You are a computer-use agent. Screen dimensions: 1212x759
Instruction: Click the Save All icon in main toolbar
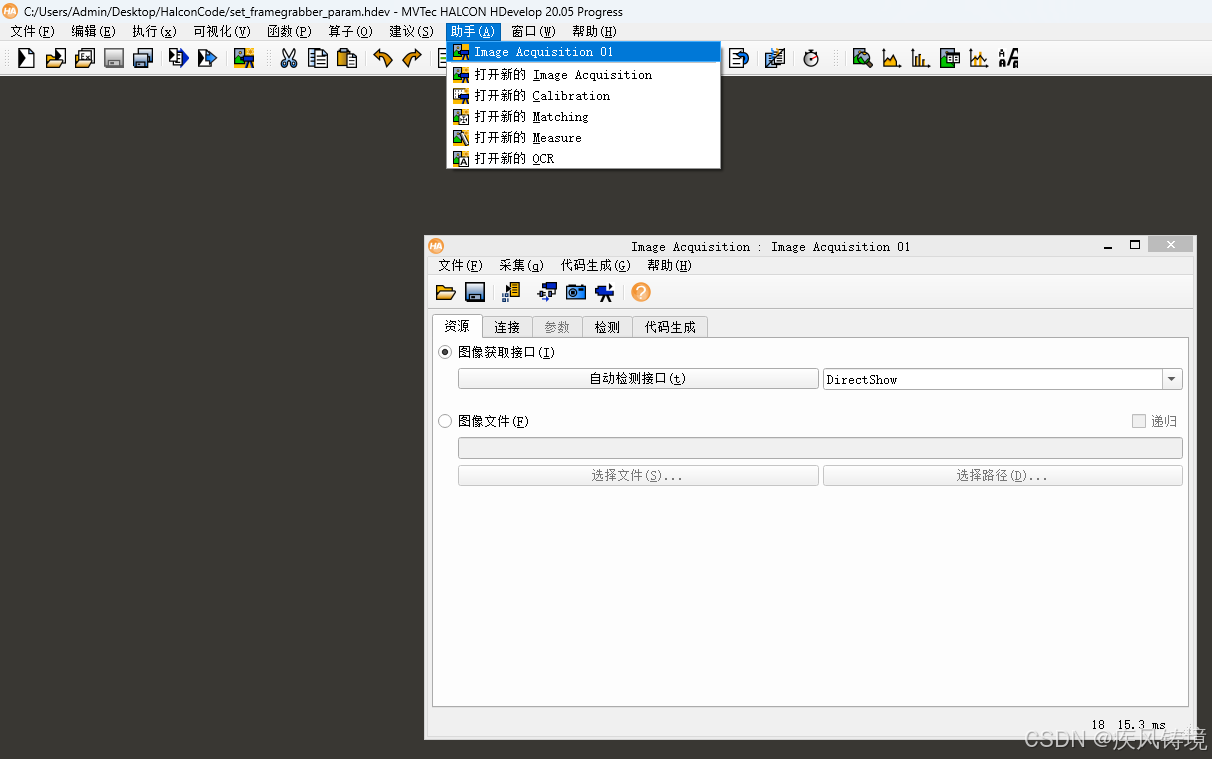pos(143,58)
